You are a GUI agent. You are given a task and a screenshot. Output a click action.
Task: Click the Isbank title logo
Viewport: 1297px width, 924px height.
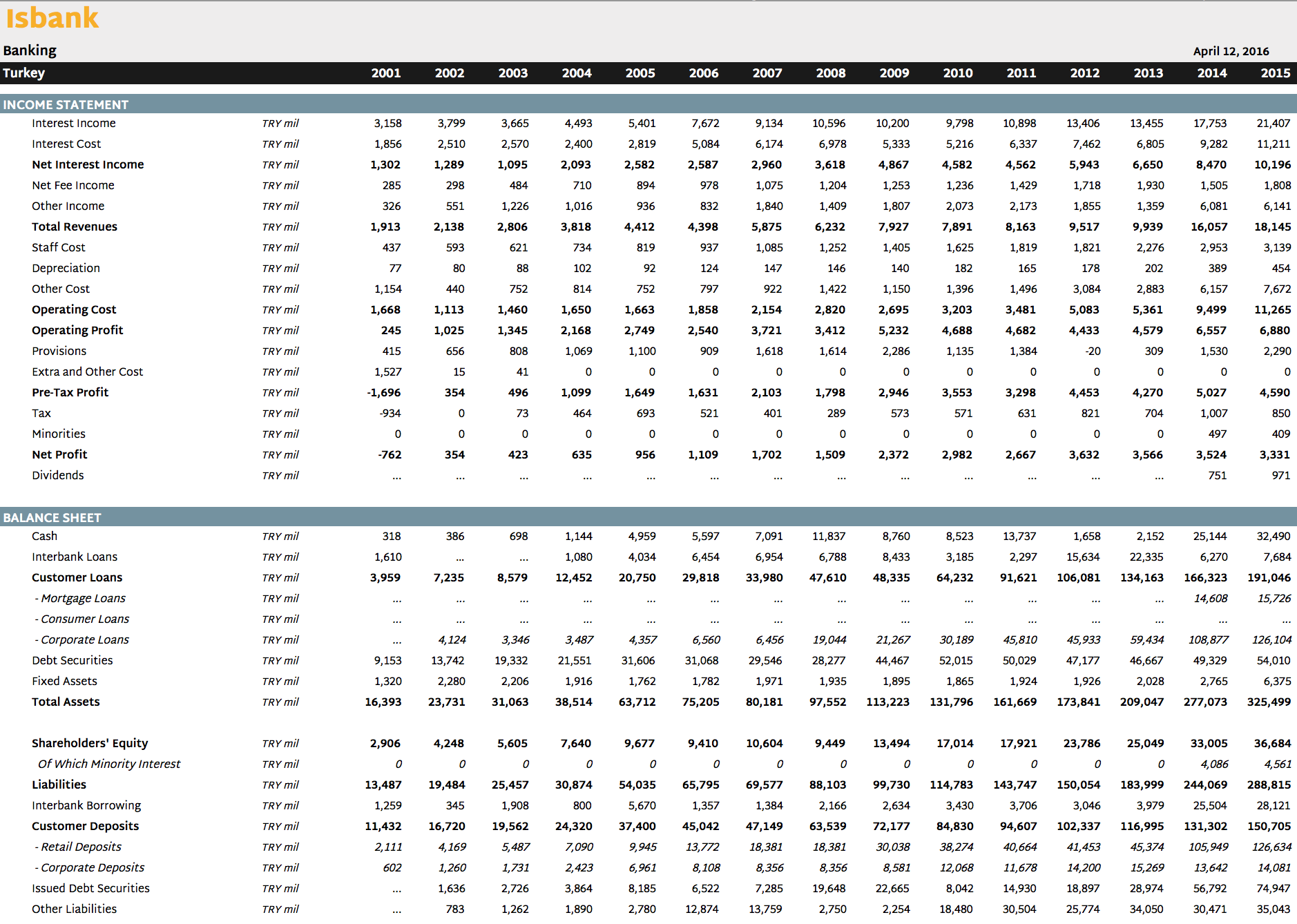[52, 17]
